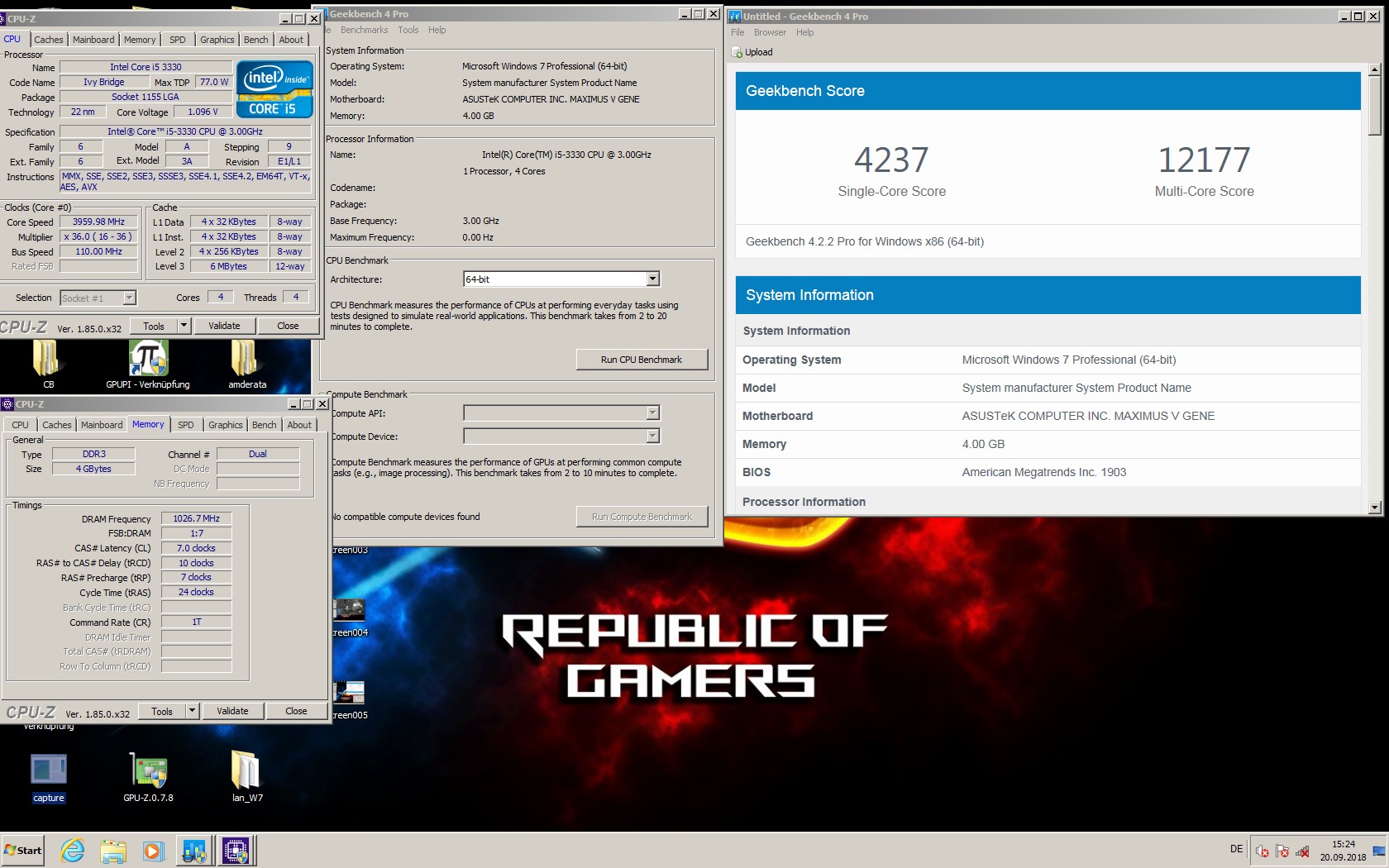The width and height of the screenshot is (1389, 868).
Task: Select About tab in Memory CPU-Z window
Action: click(299, 425)
